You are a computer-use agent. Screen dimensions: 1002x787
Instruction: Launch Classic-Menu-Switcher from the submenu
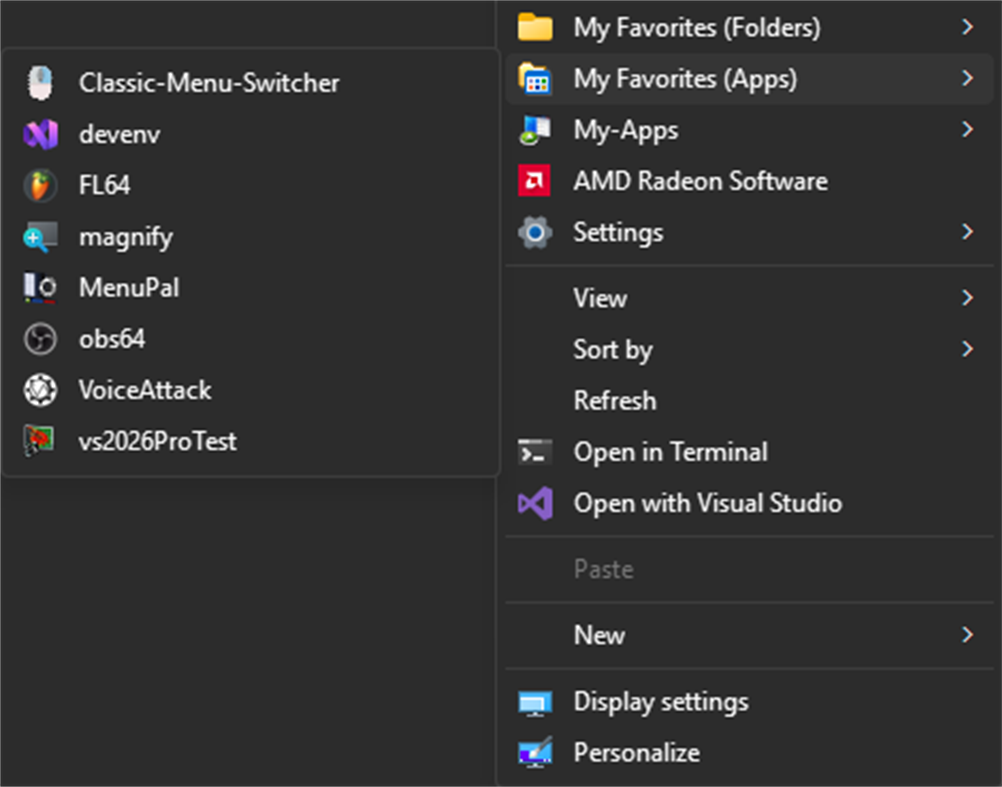coord(250,83)
